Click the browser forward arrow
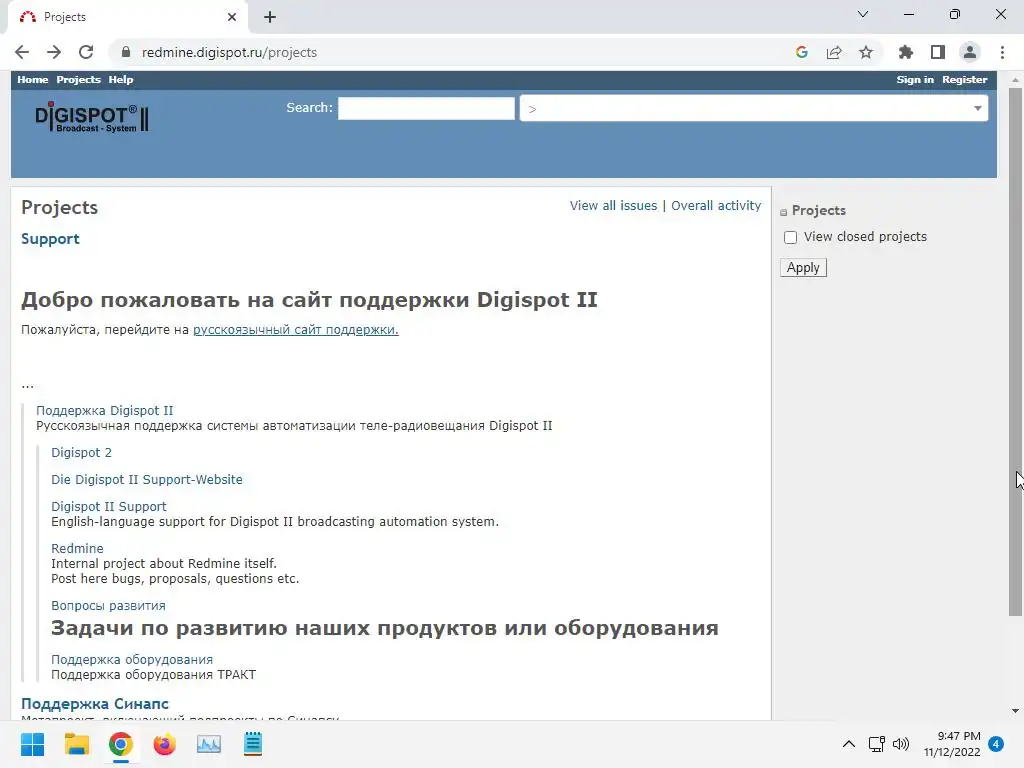This screenshot has width=1024, height=768. click(x=54, y=52)
